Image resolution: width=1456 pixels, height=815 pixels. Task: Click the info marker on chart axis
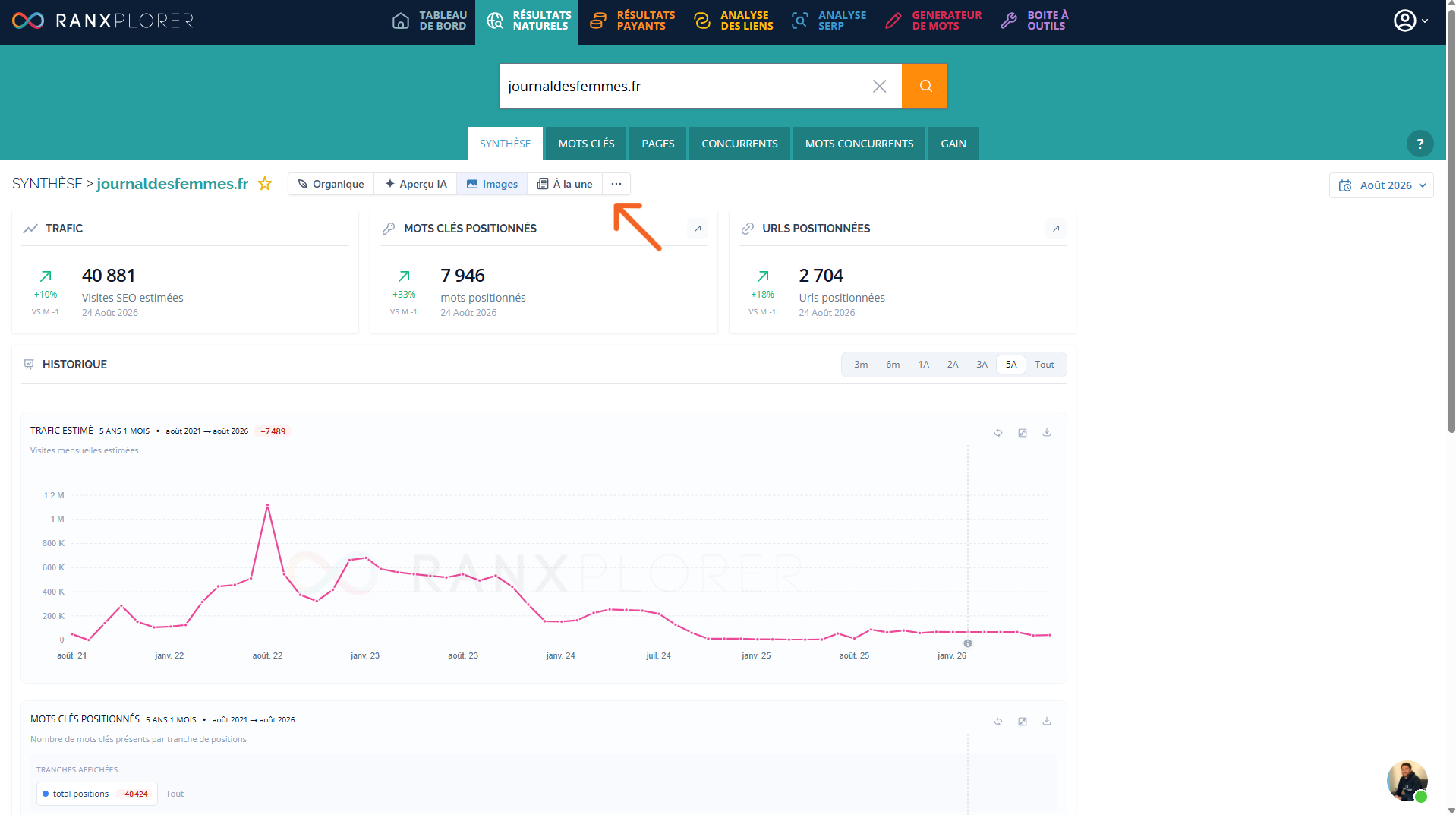(x=968, y=643)
